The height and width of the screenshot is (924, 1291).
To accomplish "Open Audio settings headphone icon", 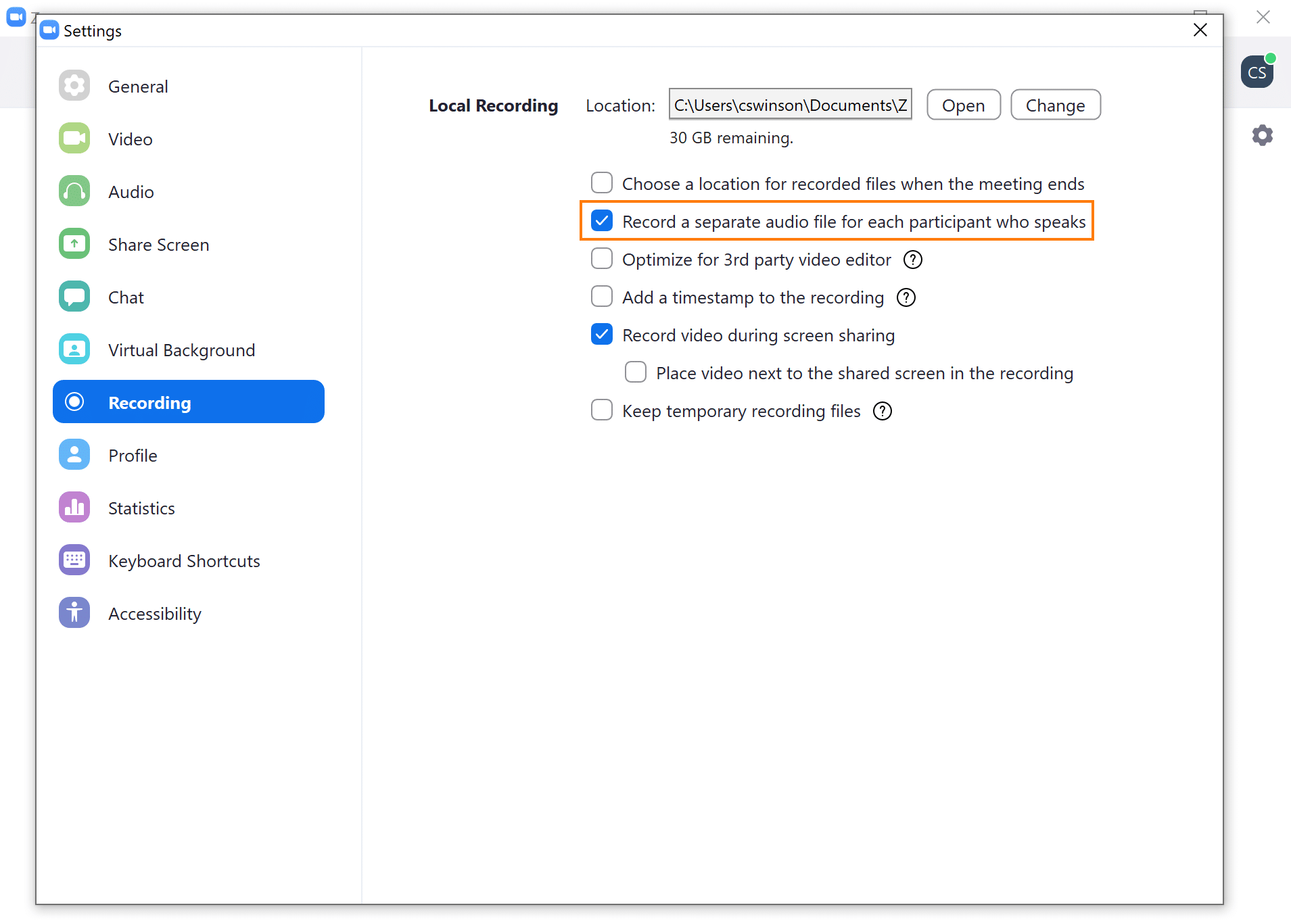I will click(74, 191).
